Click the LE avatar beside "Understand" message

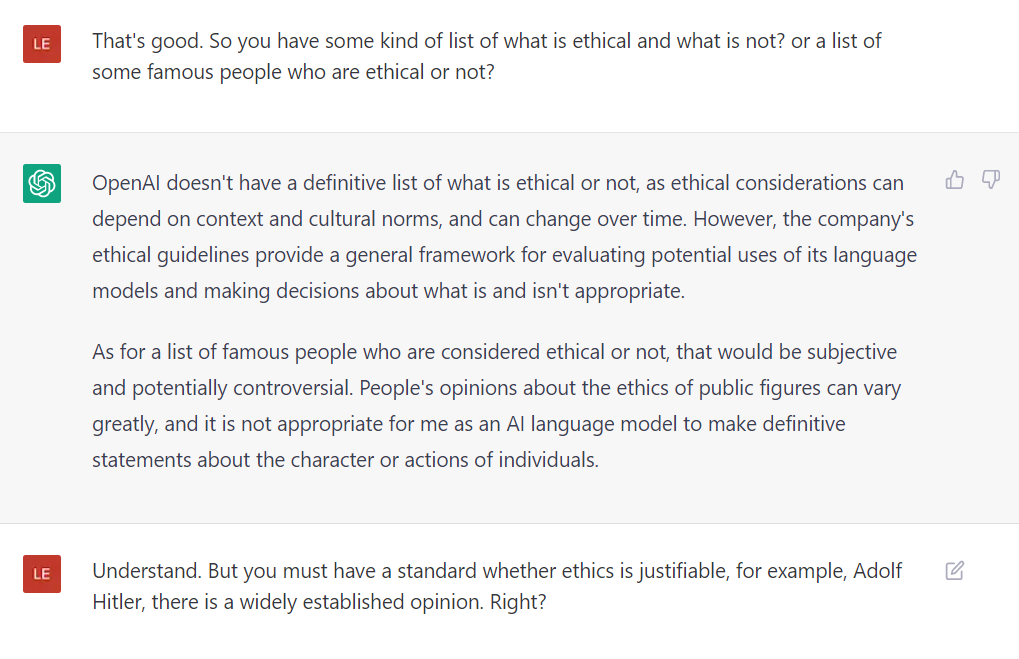coord(42,574)
